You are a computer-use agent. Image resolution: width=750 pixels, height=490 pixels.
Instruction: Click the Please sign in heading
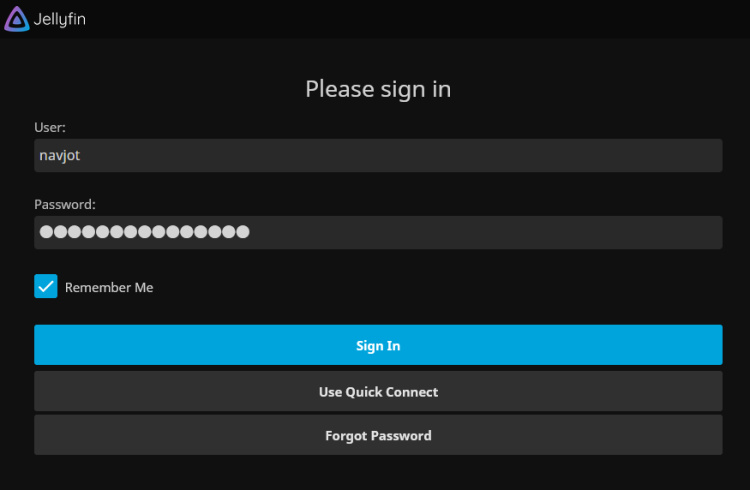(x=378, y=89)
